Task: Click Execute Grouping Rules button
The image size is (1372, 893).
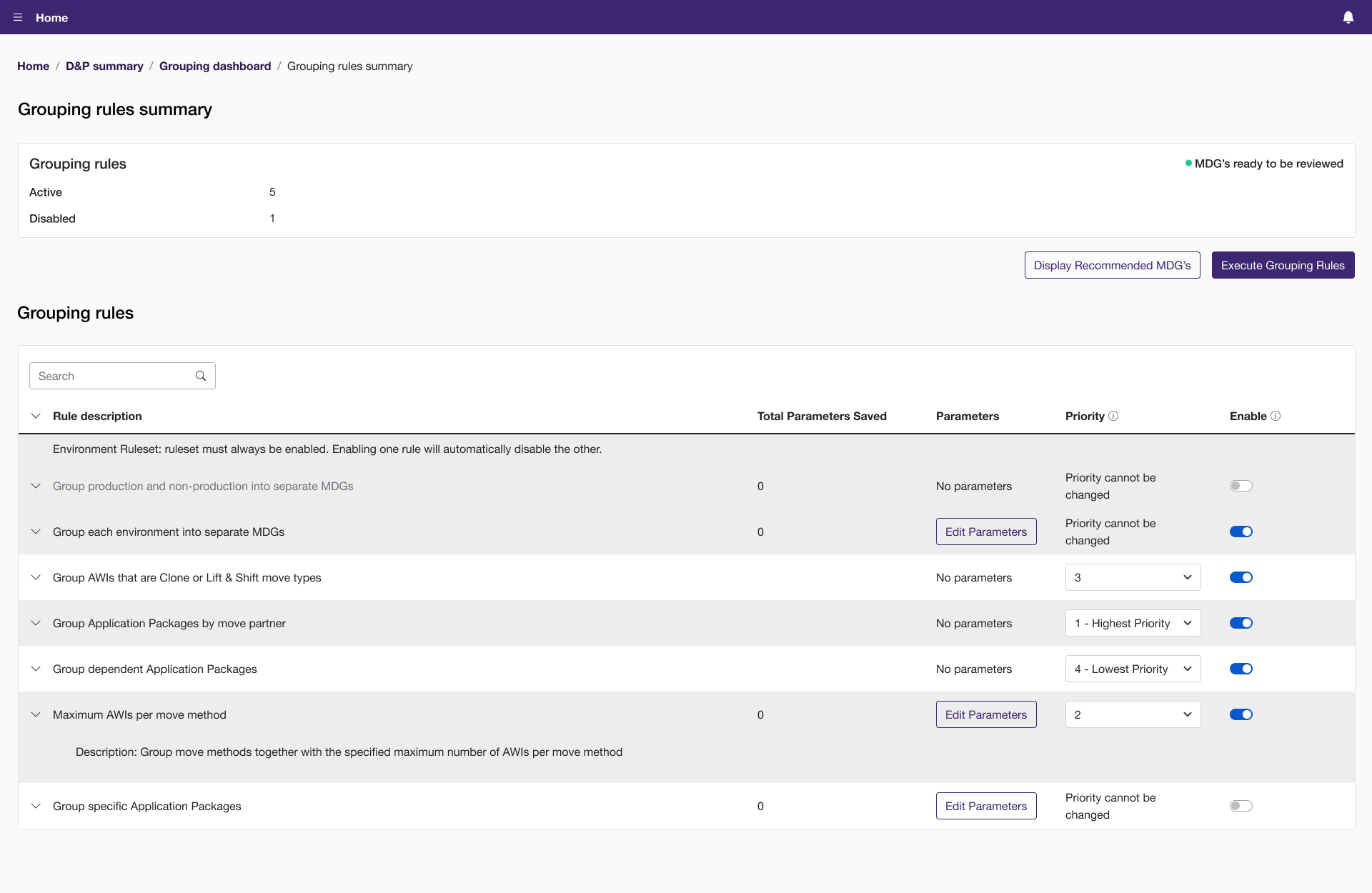Action: tap(1283, 265)
